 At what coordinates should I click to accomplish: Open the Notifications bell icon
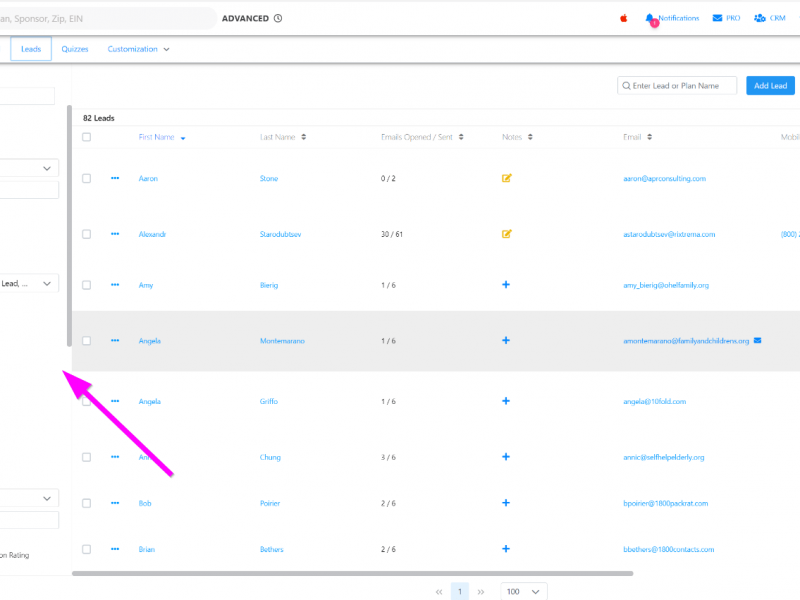pos(651,18)
